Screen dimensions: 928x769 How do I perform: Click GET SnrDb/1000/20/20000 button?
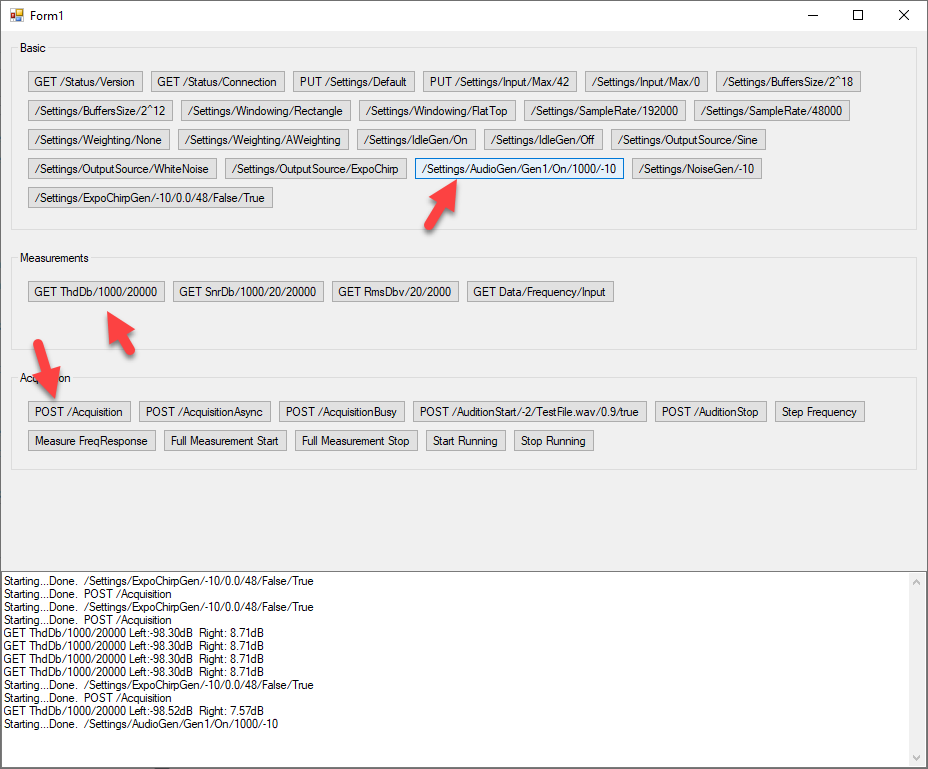(x=248, y=291)
